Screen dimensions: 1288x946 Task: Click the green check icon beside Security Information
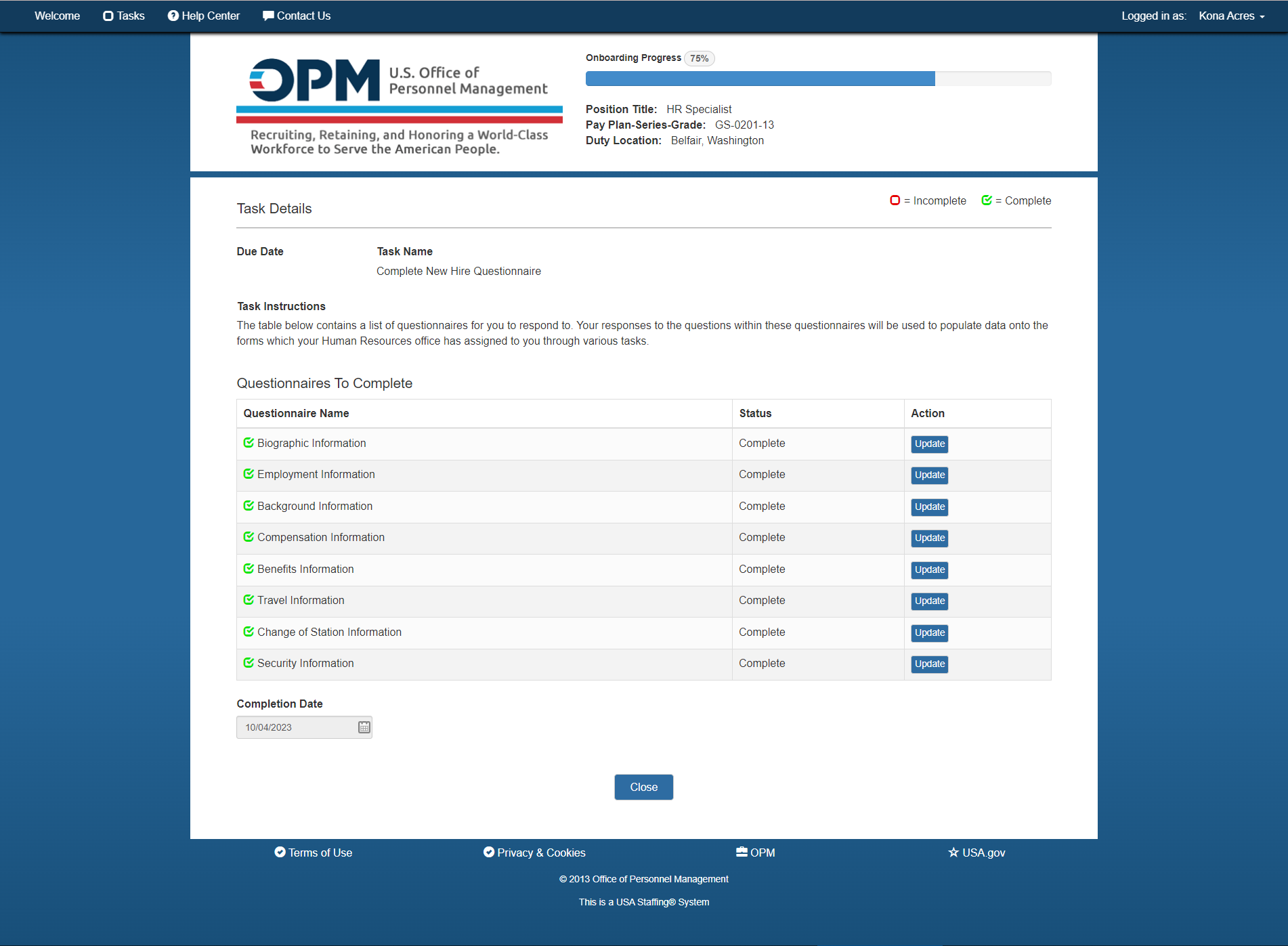pos(249,663)
